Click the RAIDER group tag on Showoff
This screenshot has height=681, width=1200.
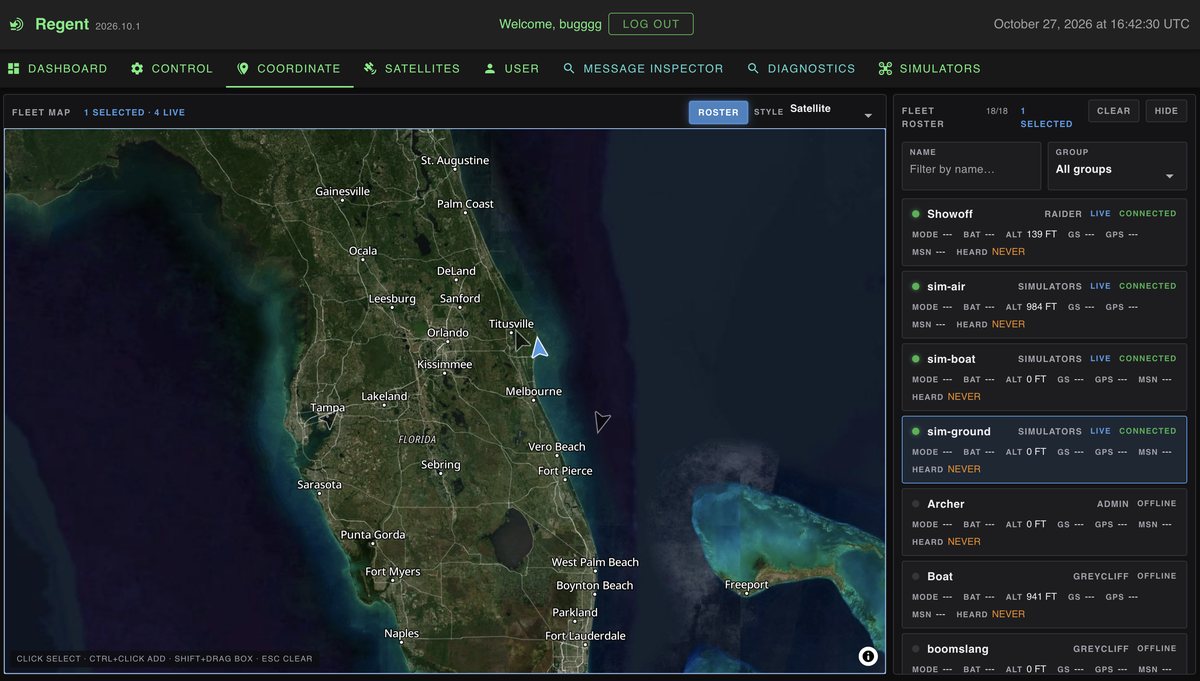(1063, 214)
